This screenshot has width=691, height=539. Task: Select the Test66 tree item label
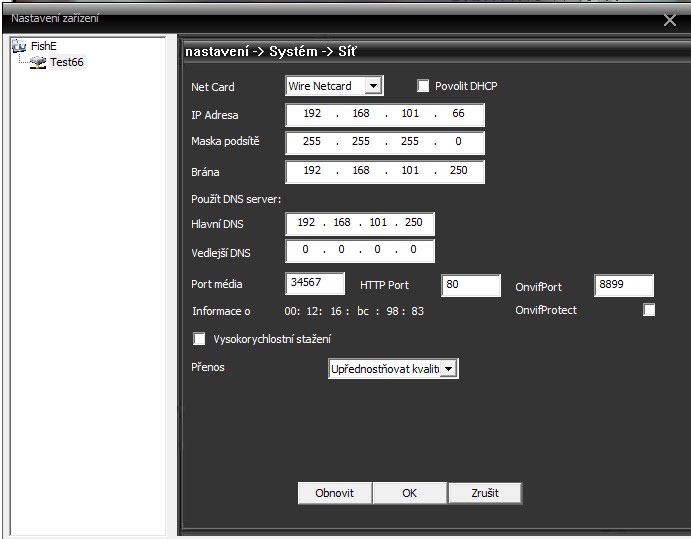pos(67,62)
